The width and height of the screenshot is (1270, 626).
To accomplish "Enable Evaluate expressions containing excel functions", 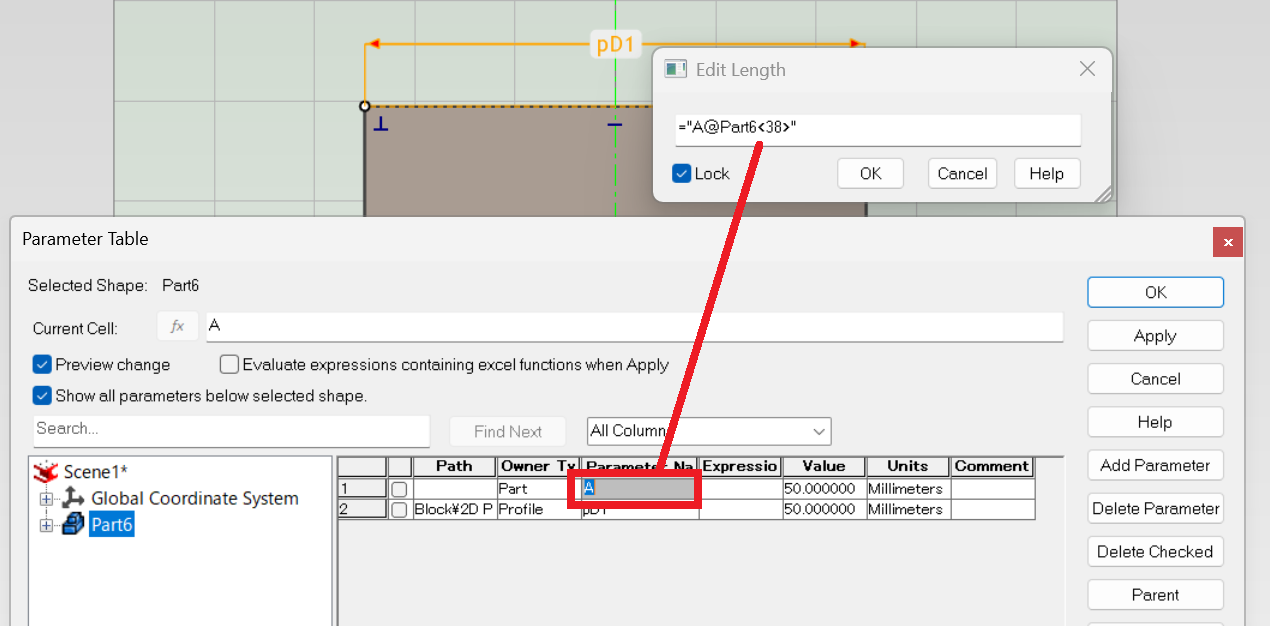I will [229, 365].
